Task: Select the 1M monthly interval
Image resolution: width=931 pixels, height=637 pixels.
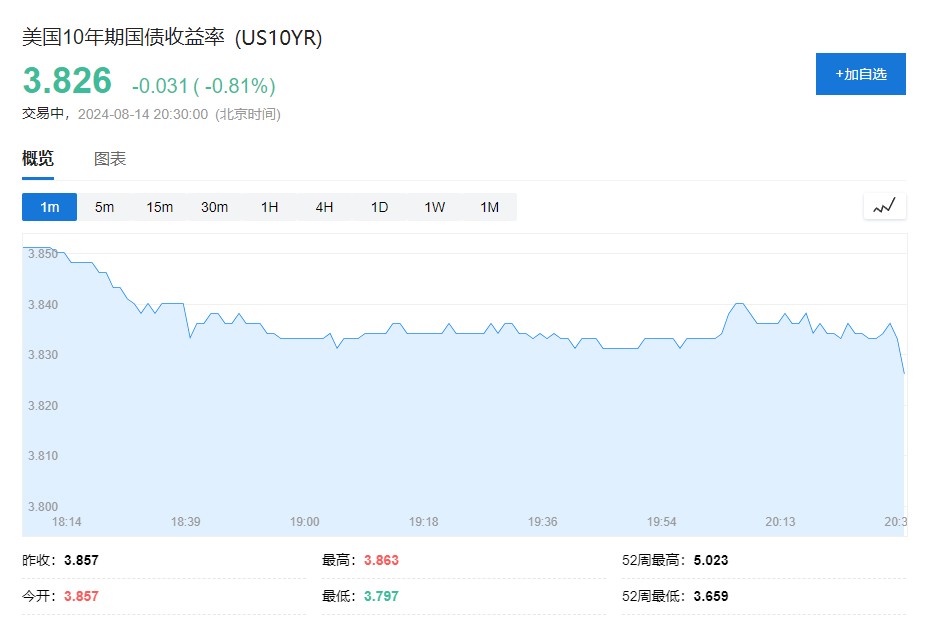Action: pyautogui.click(x=489, y=207)
